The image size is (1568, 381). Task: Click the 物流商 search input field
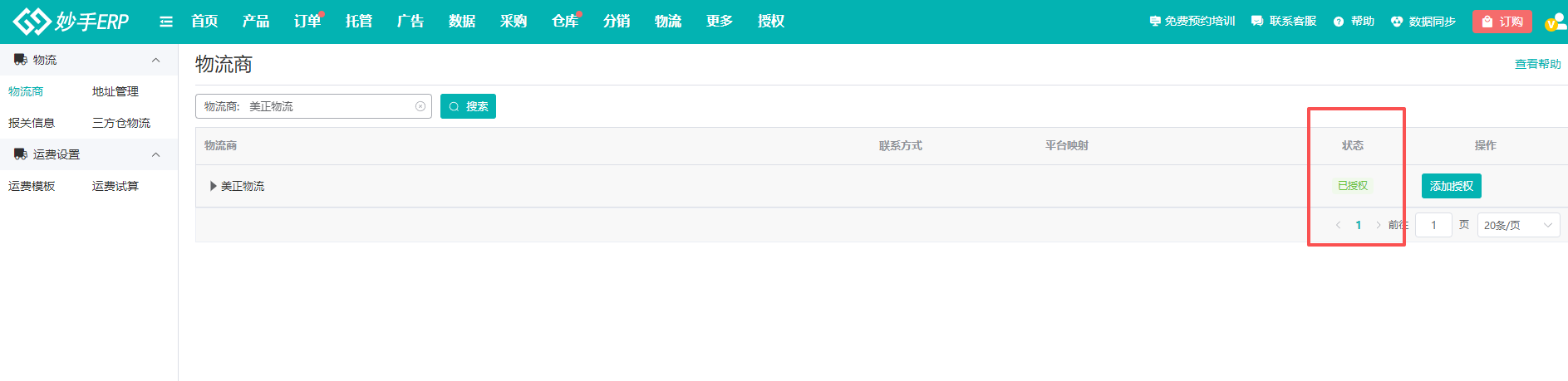tap(313, 106)
